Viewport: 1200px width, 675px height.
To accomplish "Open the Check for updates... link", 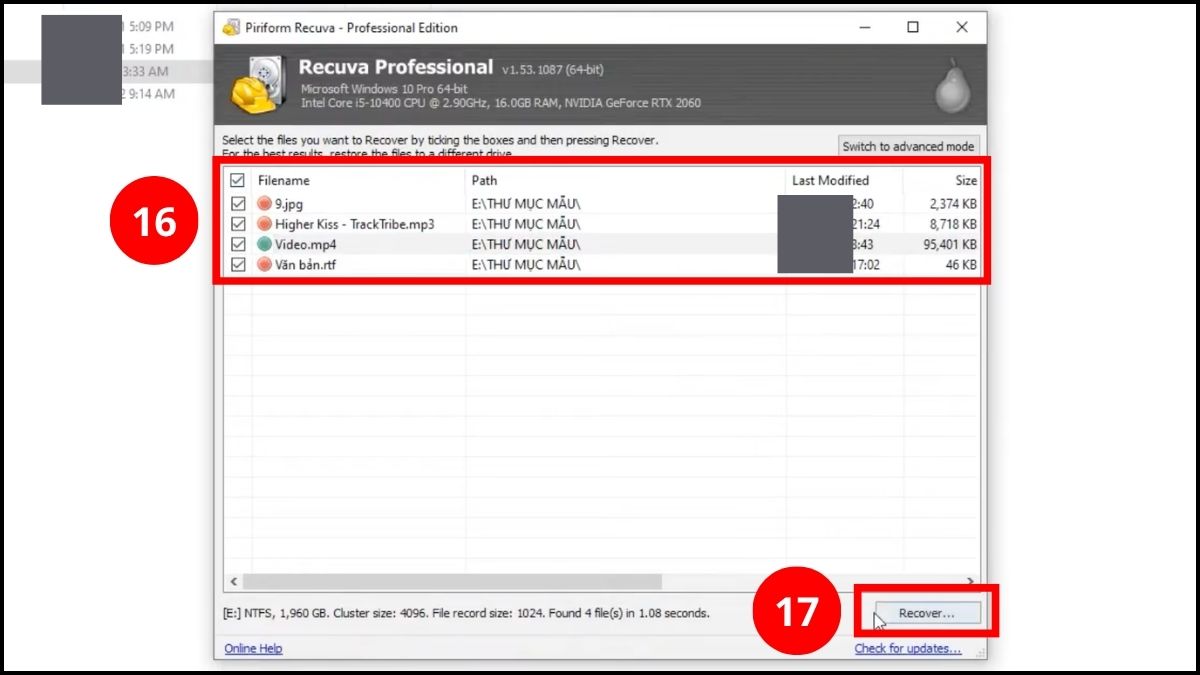I will pos(908,649).
